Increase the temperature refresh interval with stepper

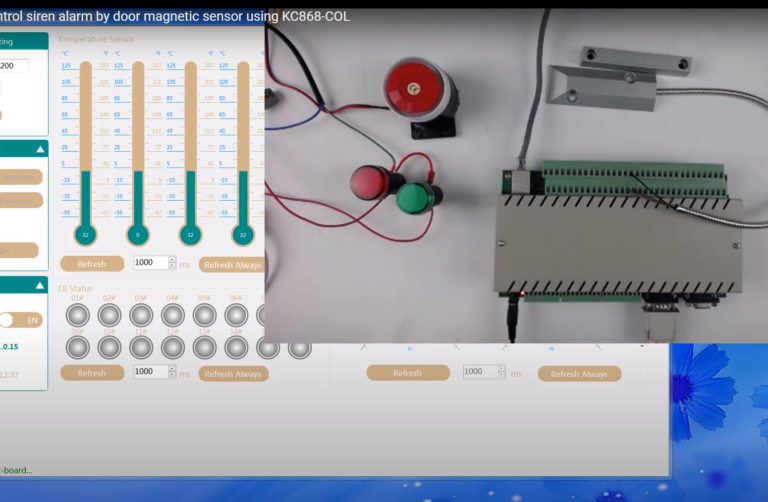tap(172, 260)
